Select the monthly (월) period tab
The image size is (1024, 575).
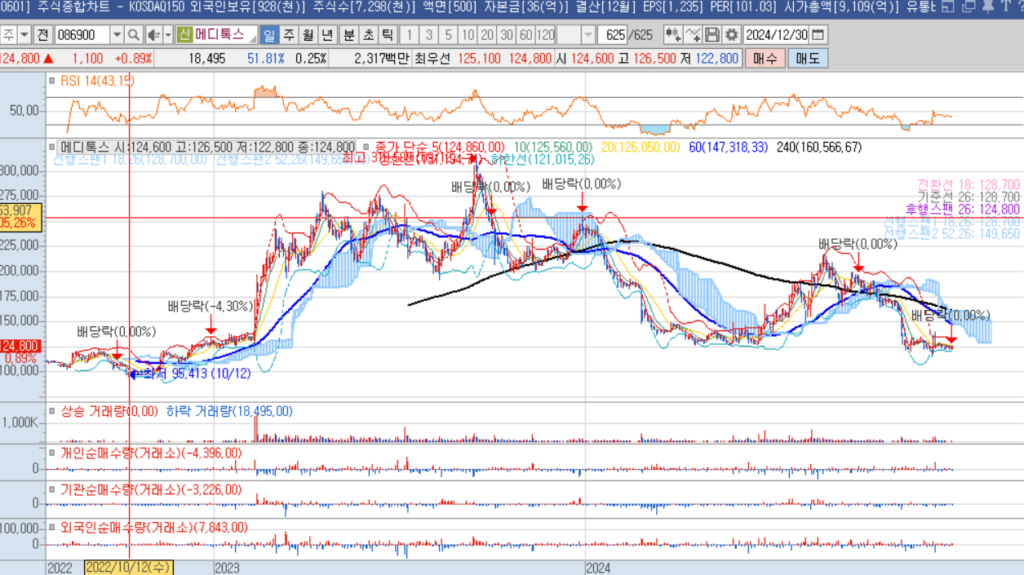click(309, 34)
